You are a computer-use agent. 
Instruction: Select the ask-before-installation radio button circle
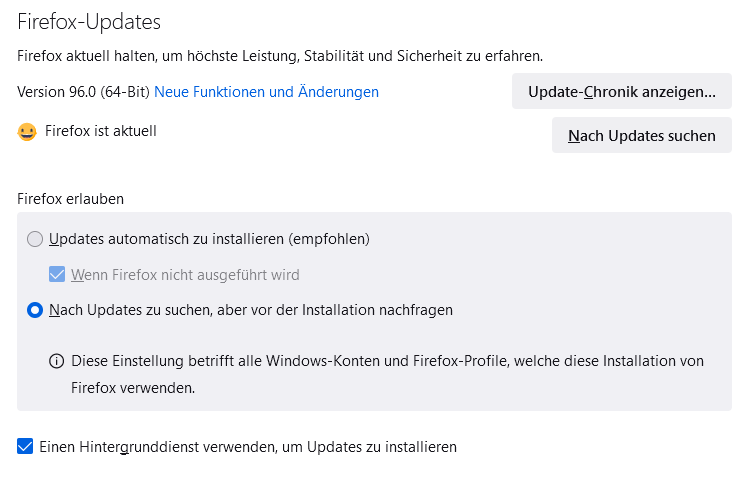tap(35, 310)
